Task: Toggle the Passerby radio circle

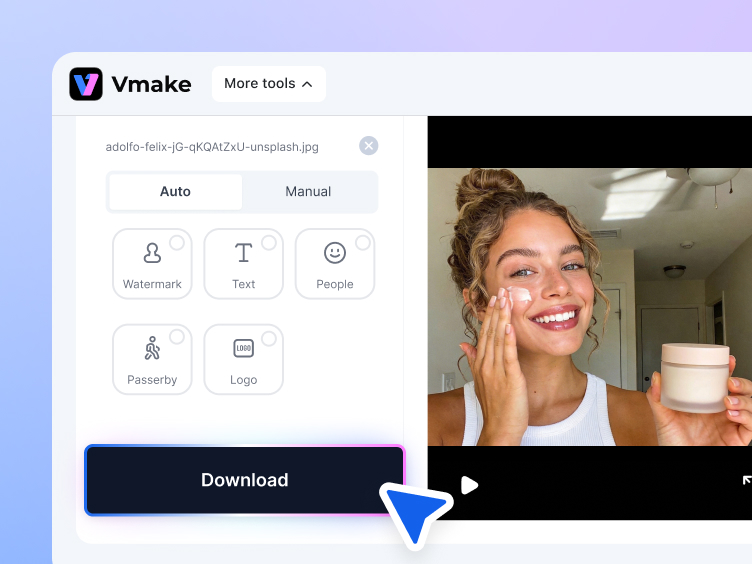Action: 177,337
